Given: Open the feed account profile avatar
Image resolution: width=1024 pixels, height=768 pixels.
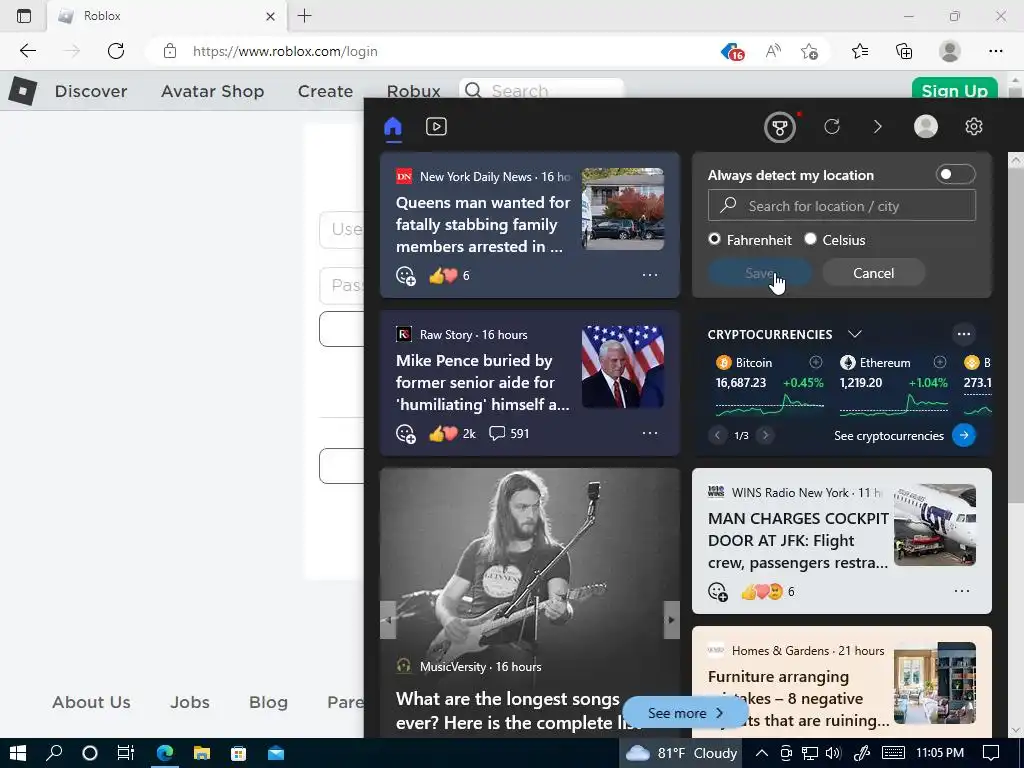Looking at the screenshot, I should pos(925,126).
